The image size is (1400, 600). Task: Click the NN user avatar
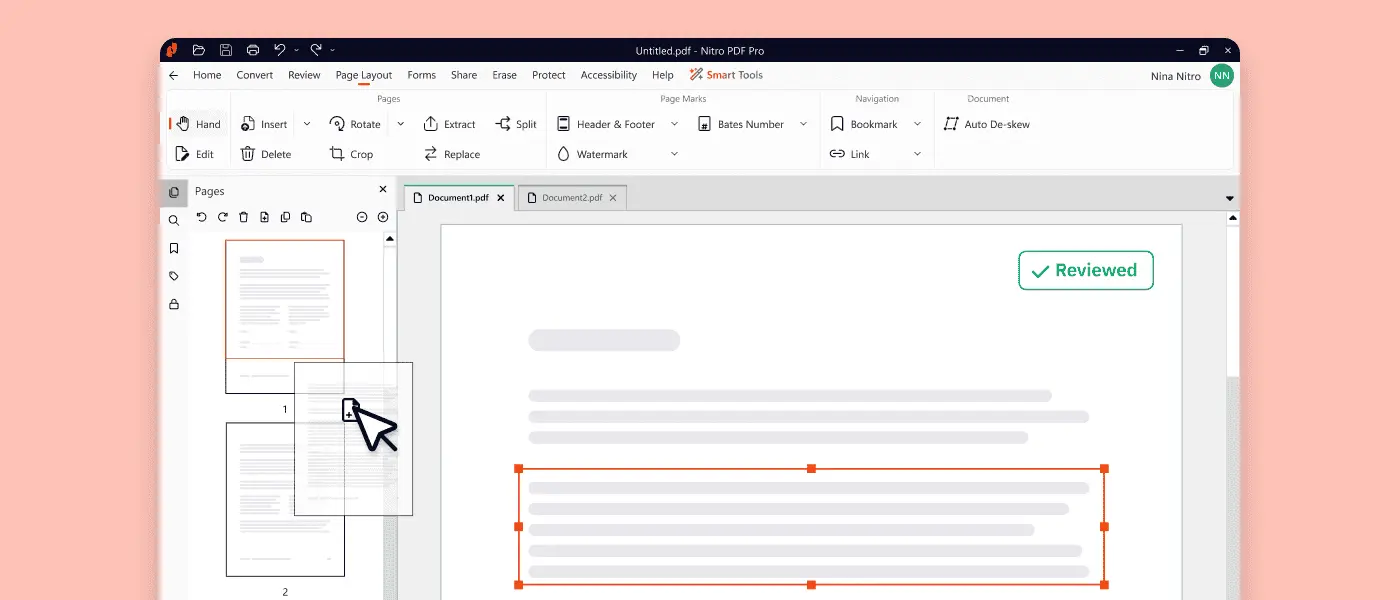point(1222,76)
